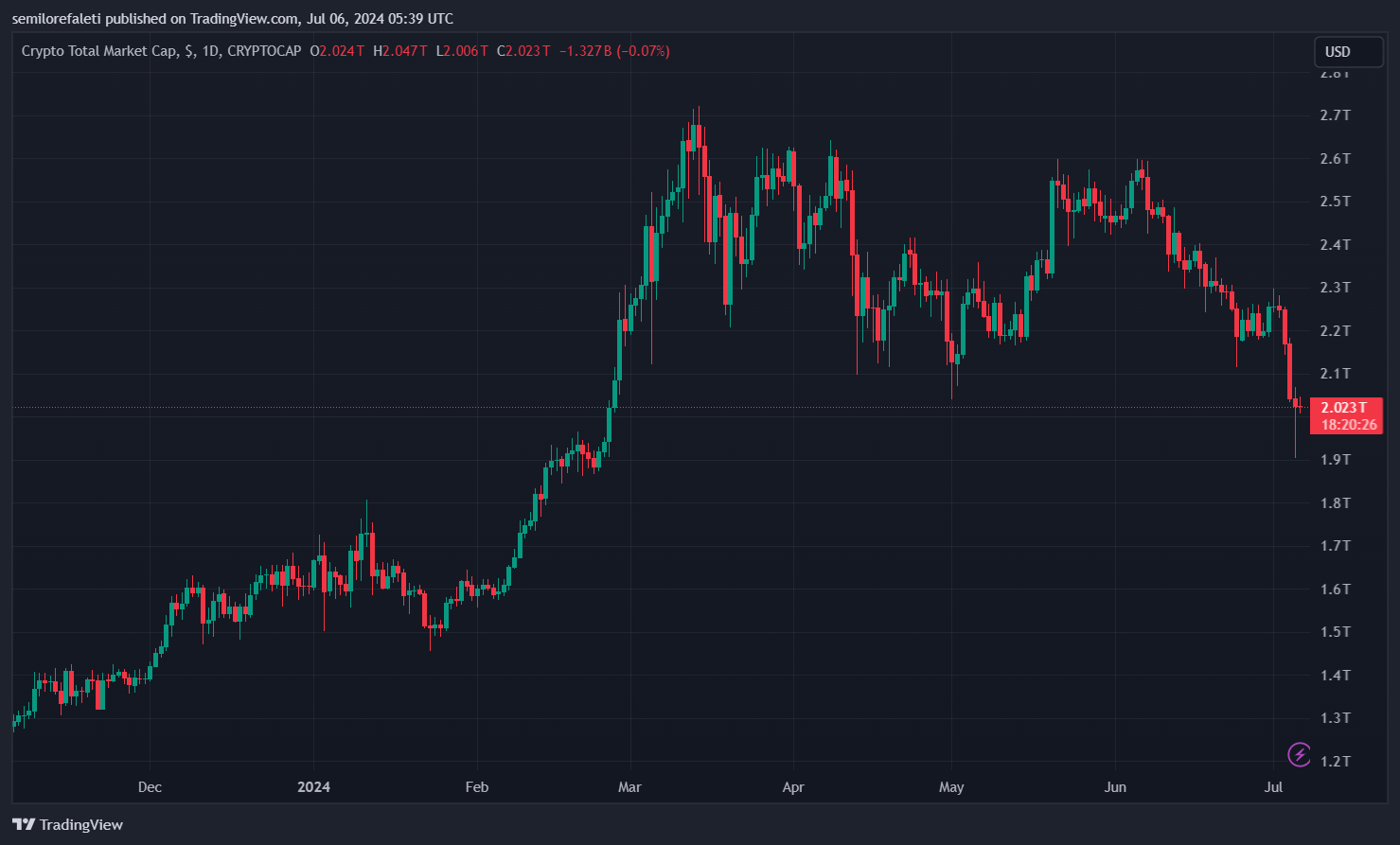Click the 1.4 T price axis label
Screen dimensions: 1400x845
1336,676
